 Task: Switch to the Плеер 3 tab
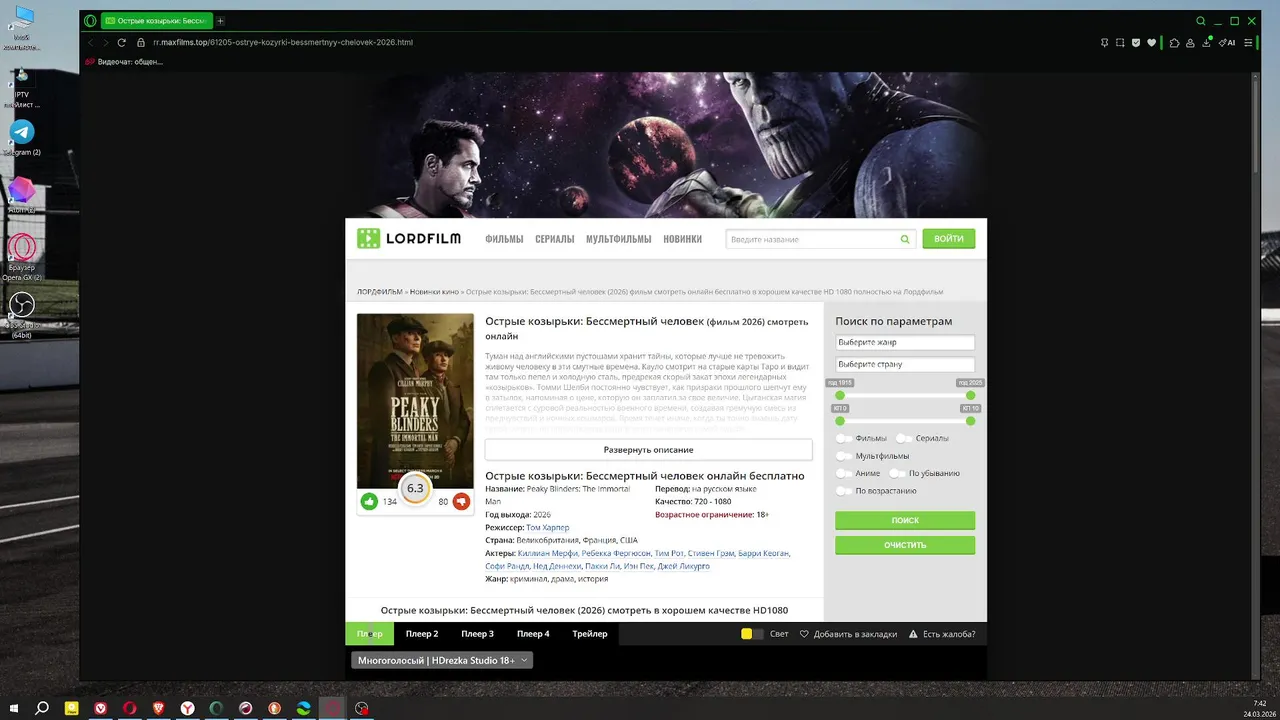coord(477,634)
